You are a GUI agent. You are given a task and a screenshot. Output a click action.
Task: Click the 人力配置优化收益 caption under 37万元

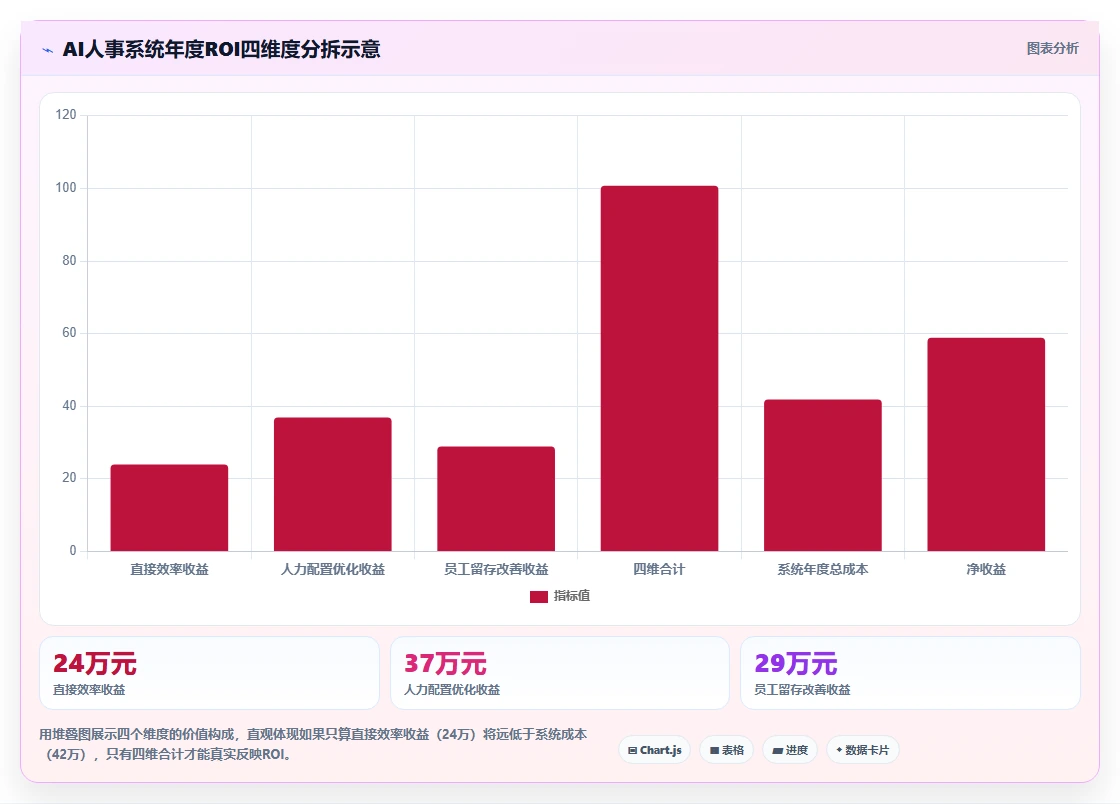[452, 690]
